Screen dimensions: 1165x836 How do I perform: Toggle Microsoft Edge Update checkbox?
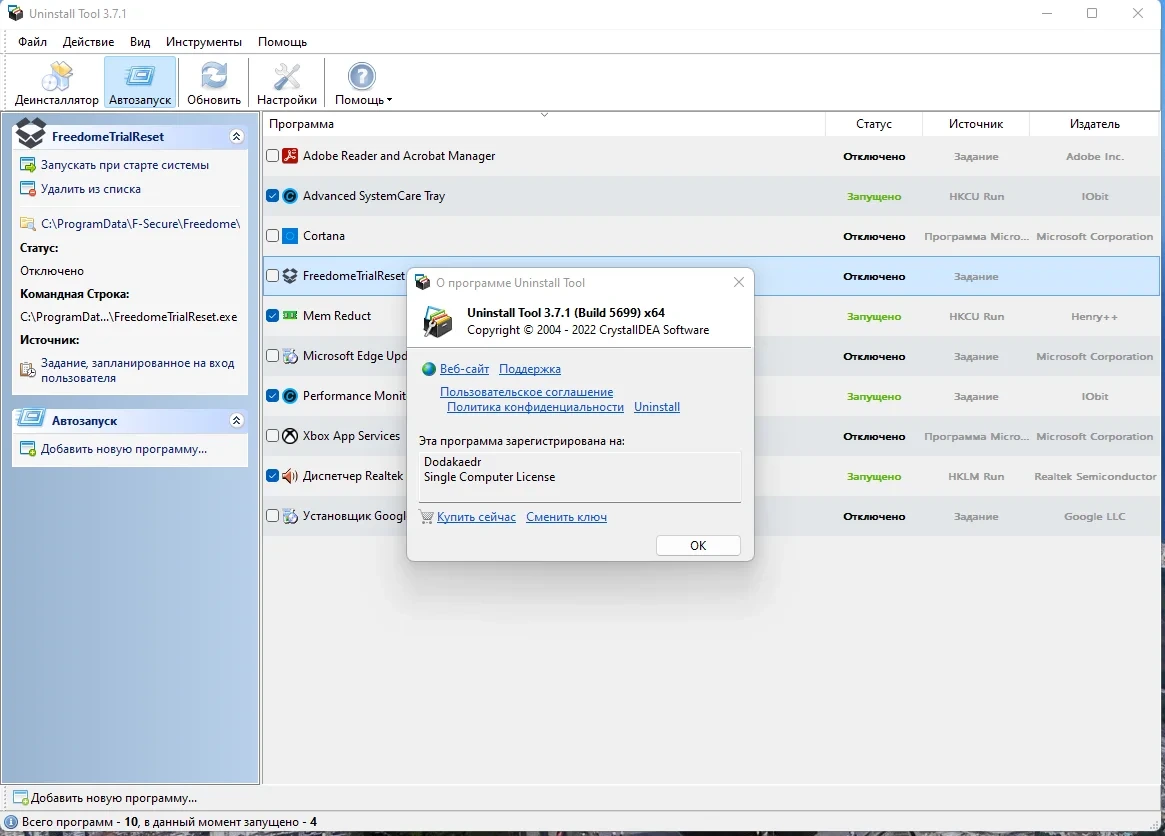click(273, 356)
